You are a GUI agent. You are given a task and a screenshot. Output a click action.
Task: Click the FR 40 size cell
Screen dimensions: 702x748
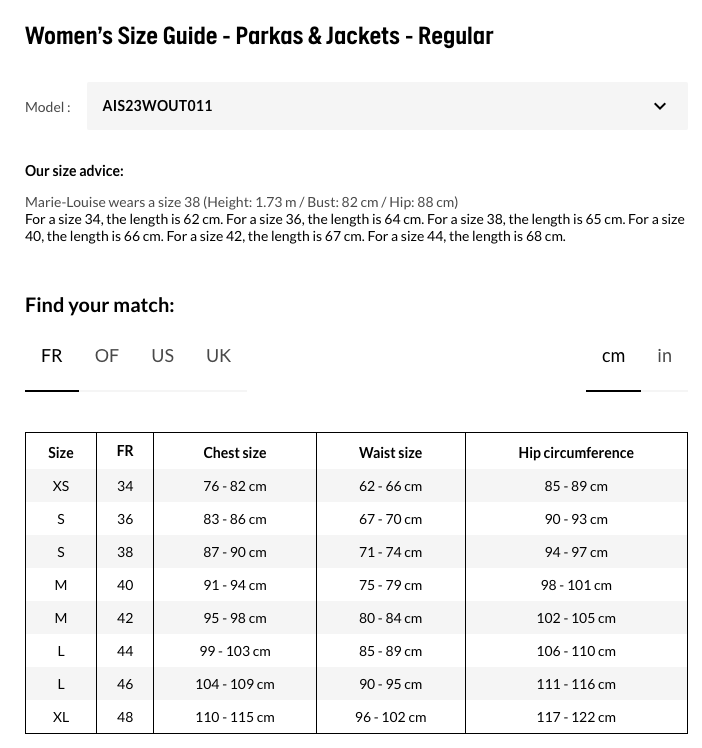pos(125,585)
